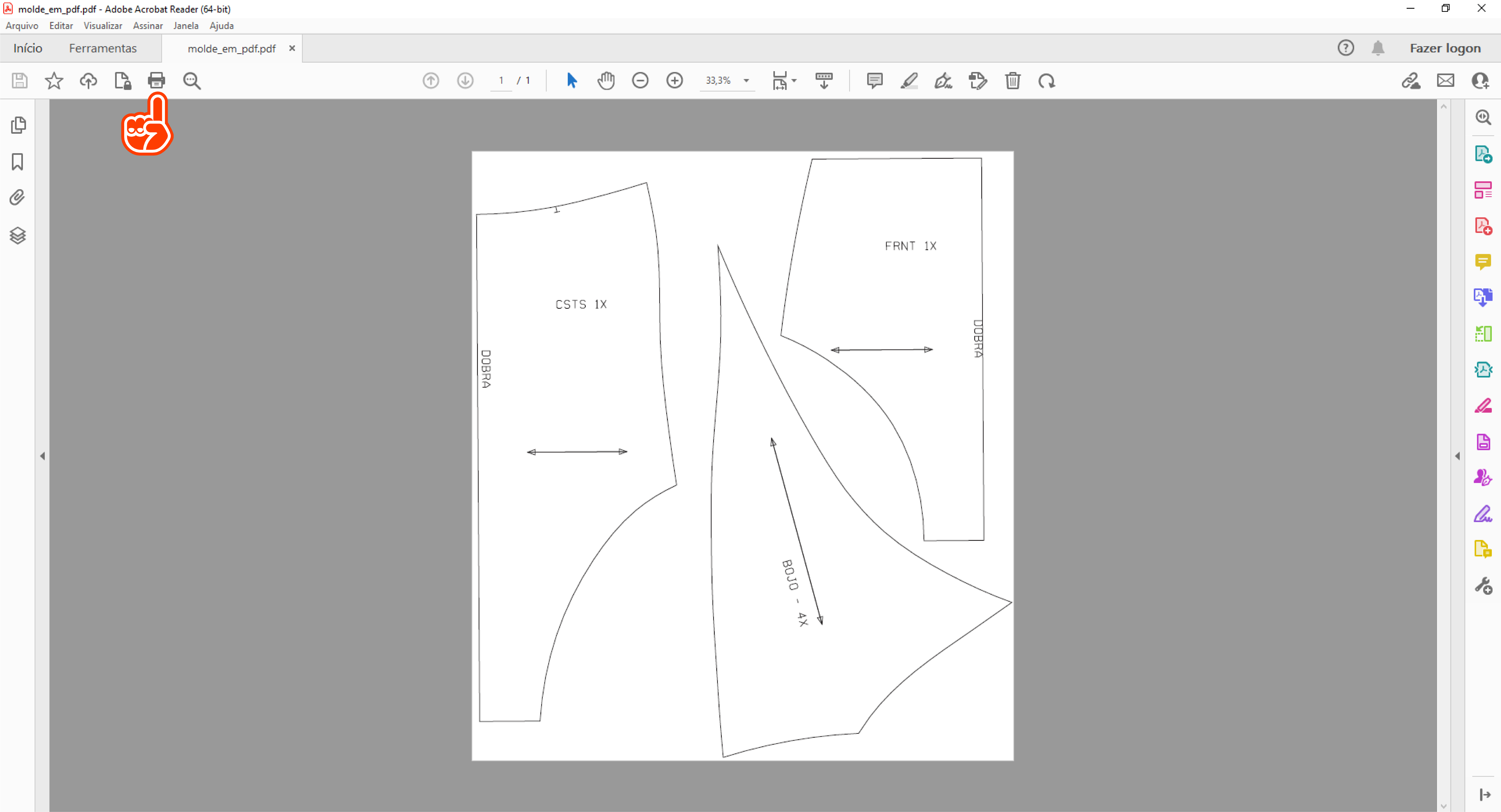Click the Fazer logon button
The height and width of the screenshot is (812, 1501).
(1445, 48)
